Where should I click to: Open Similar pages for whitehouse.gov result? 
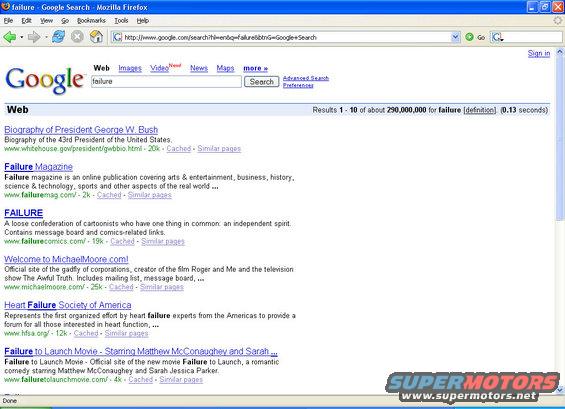(x=219, y=148)
